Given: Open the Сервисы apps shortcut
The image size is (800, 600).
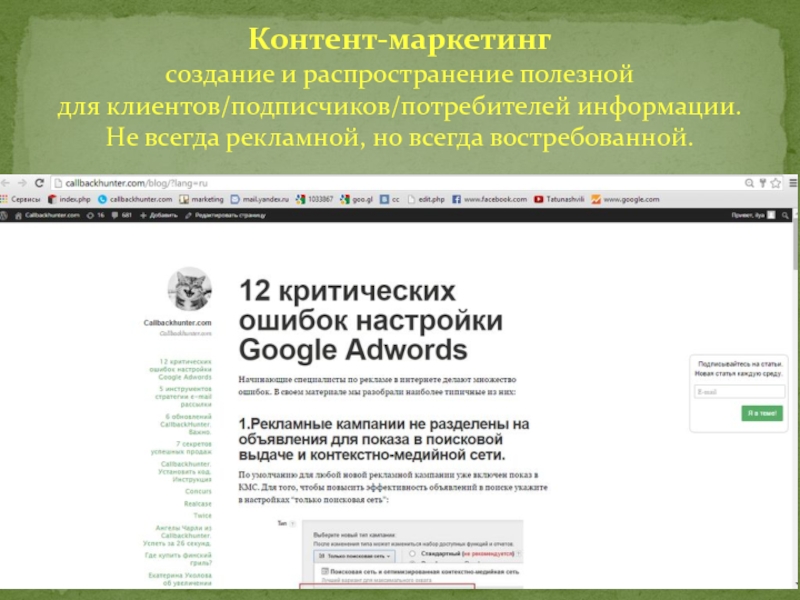Looking at the screenshot, I should 20,199.
